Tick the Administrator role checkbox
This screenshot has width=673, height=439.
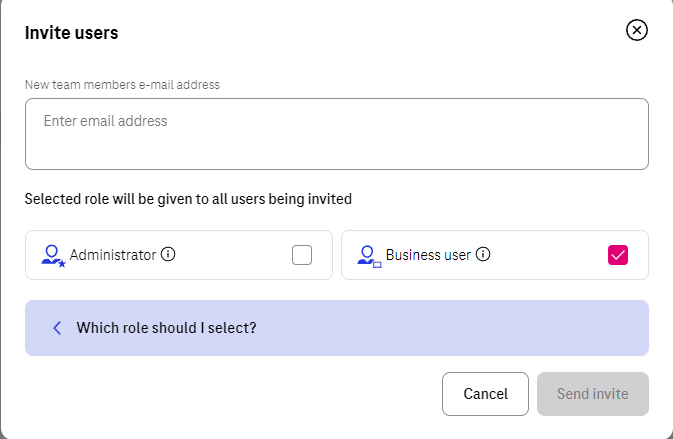(302, 255)
